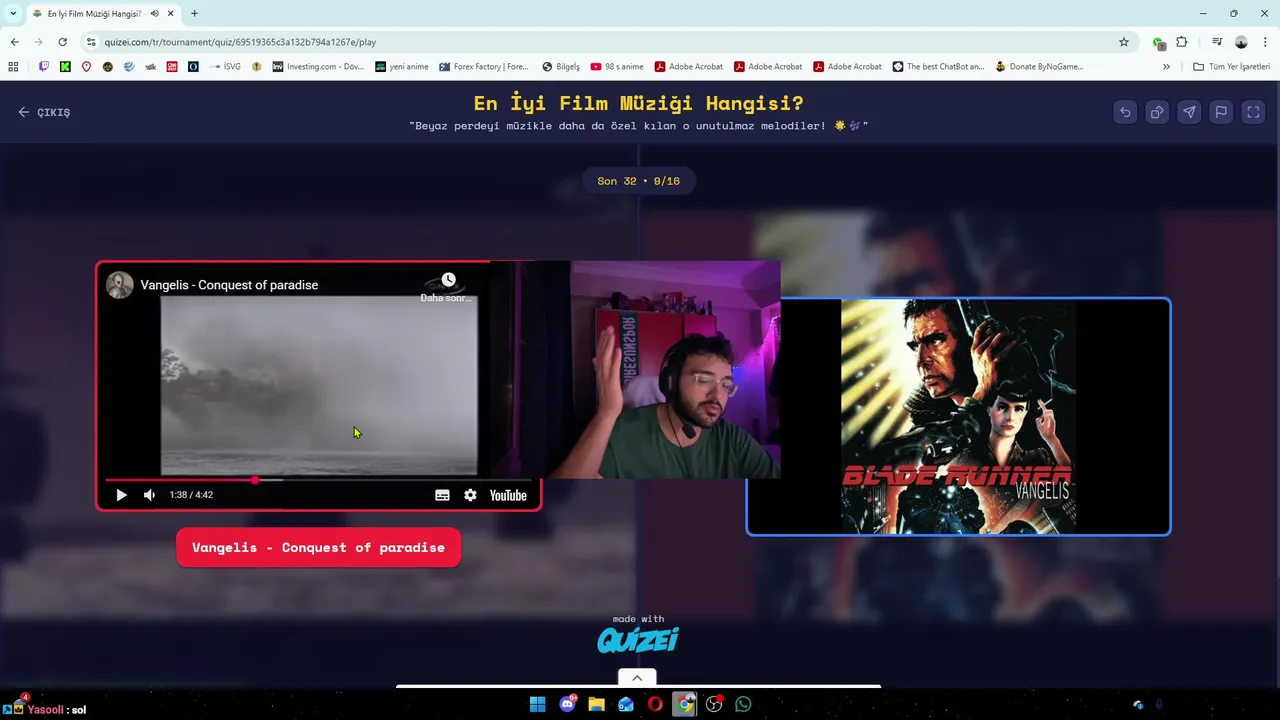Select the En İyi Film Müziği tab
Screen dimensions: 1280x720
92,14
